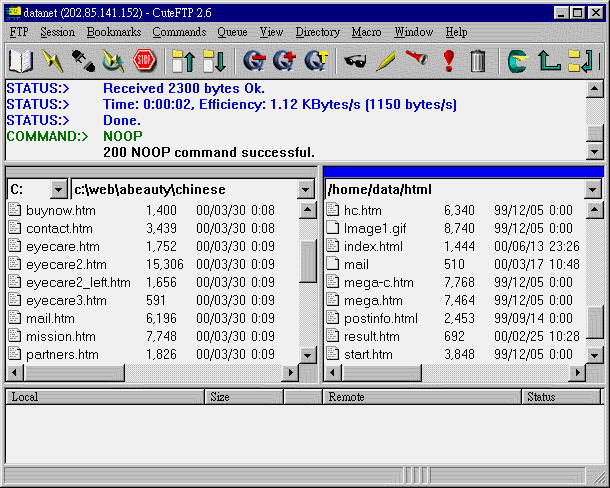610x488 pixels.
Task: Click the View file sunglasses icon
Action: [355, 61]
